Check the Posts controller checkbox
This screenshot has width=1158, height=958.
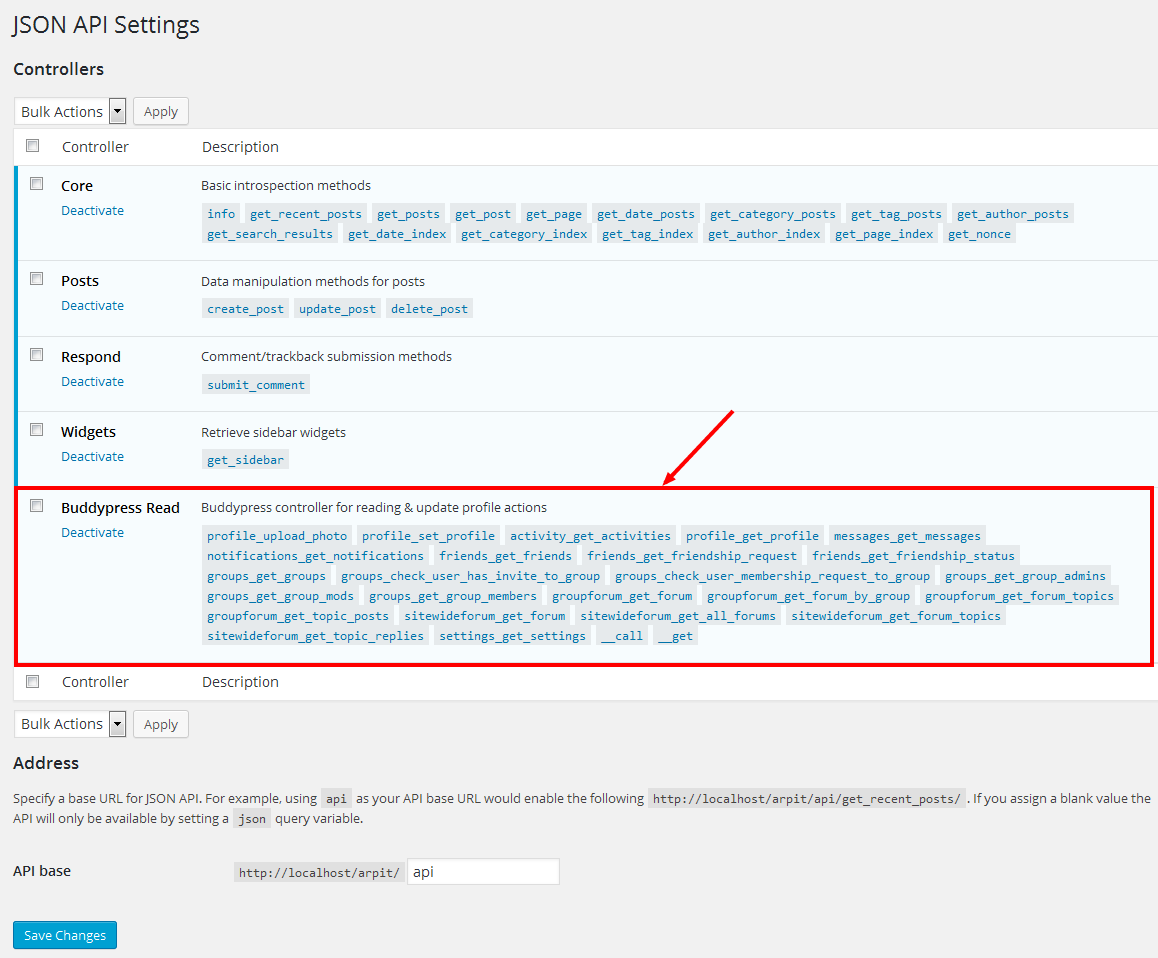36,278
